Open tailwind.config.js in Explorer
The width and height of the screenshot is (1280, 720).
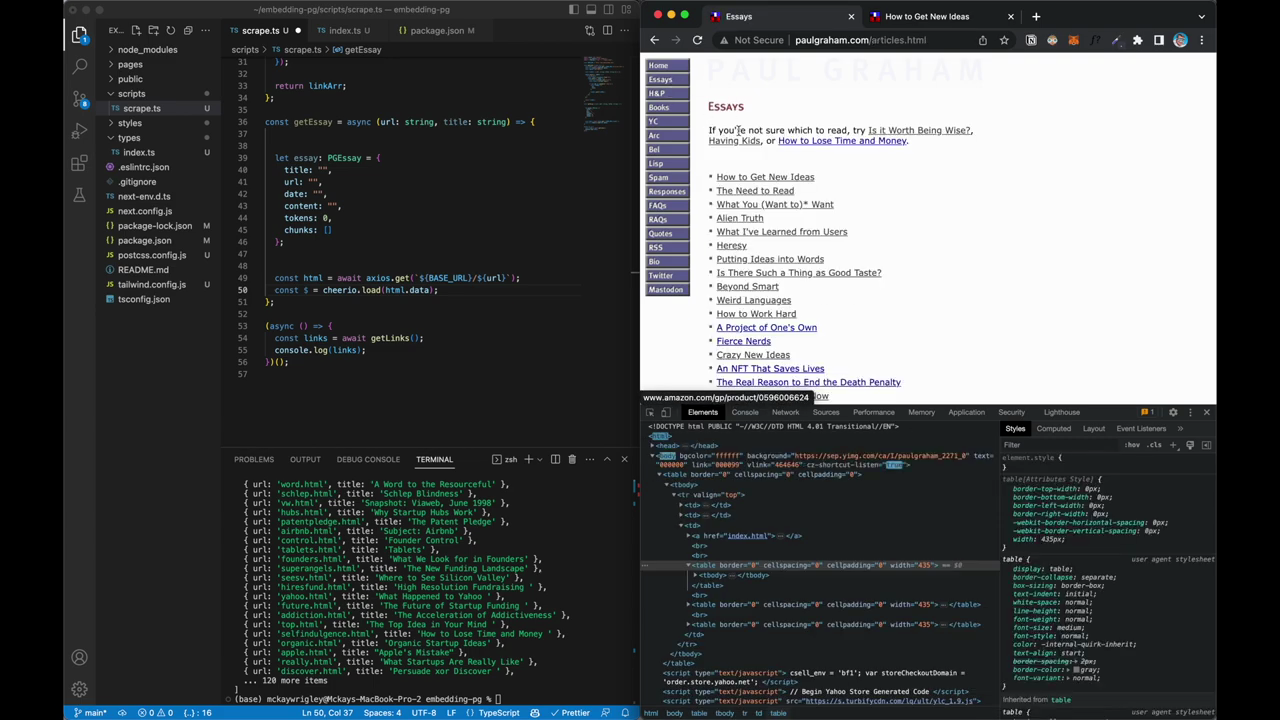(x=152, y=285)
